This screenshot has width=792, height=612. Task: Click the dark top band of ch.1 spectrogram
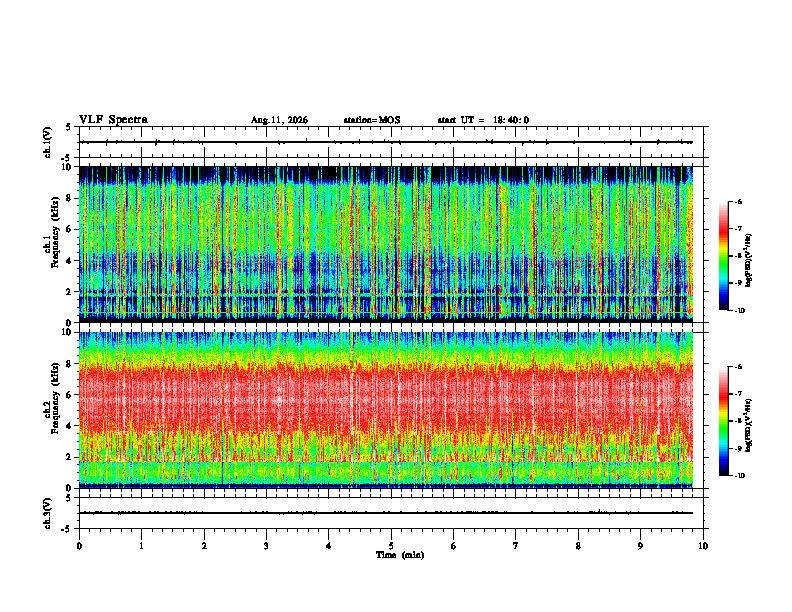pyautogui.click(x=386, y=174)
